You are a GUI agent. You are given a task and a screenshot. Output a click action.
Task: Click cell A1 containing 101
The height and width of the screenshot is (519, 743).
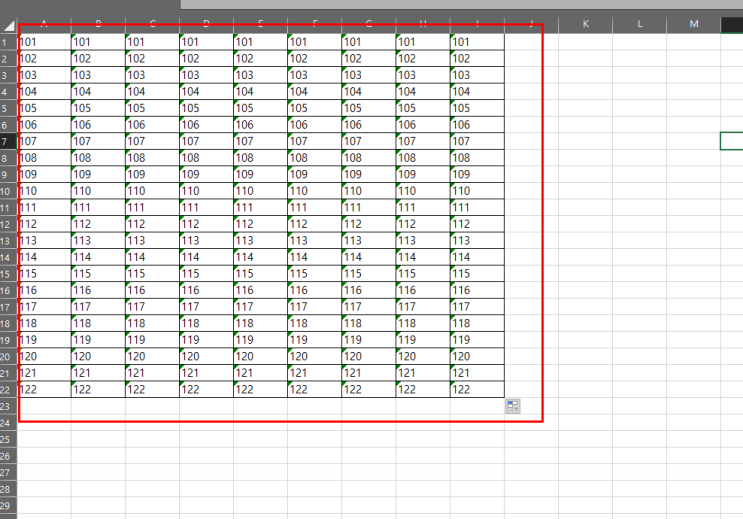[45, 42]
